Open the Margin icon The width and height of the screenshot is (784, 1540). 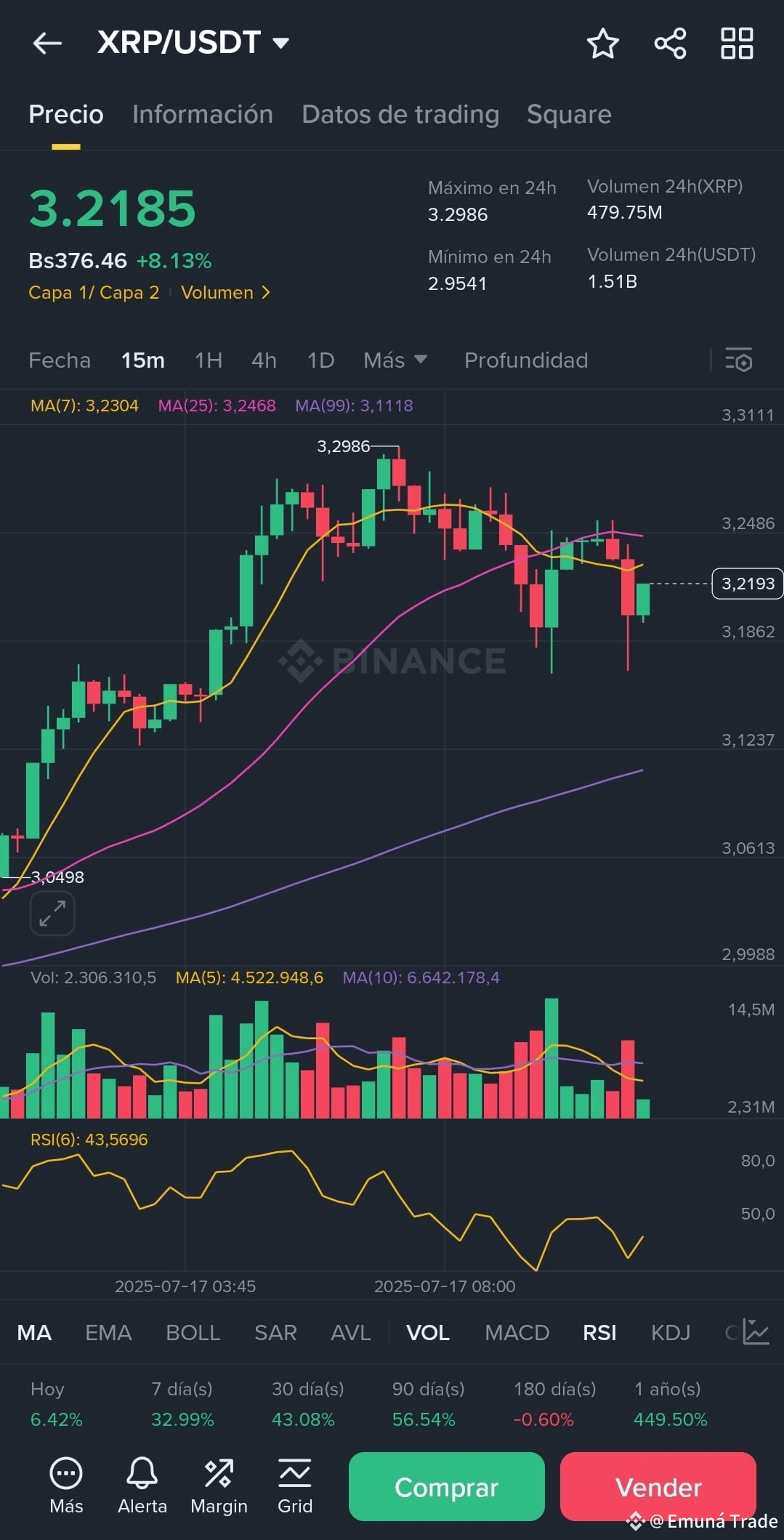pyautogui.click(x=219, y=1486)
